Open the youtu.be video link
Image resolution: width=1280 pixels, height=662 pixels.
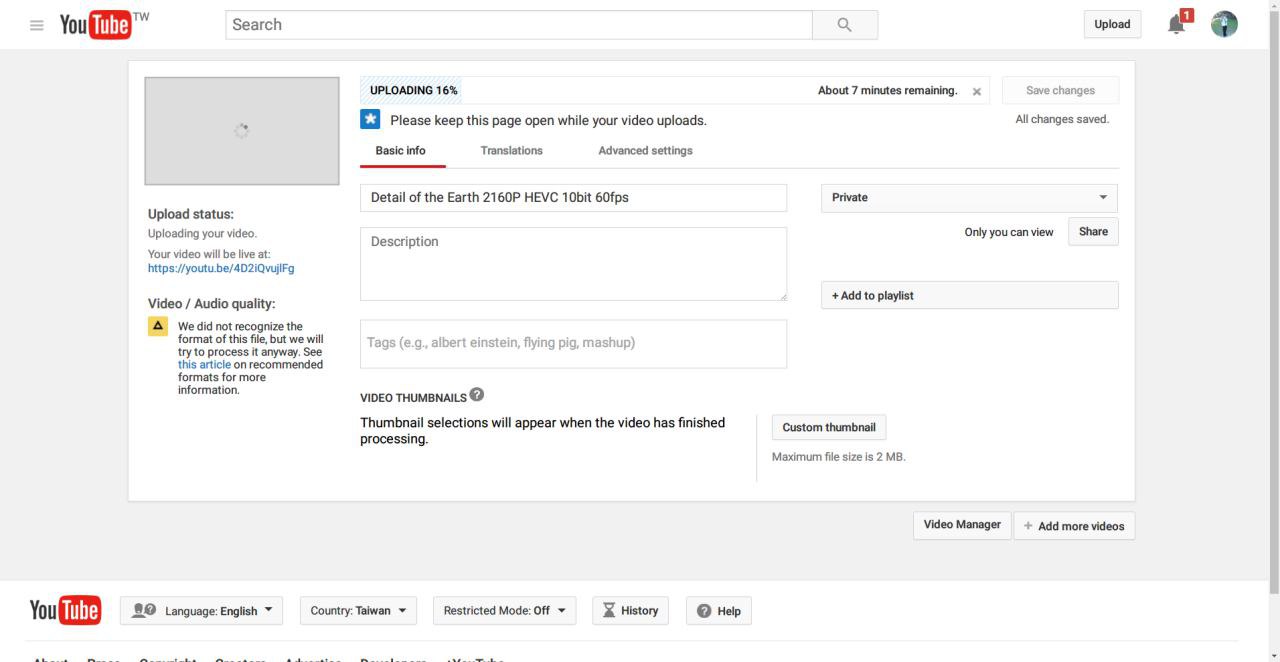(x=221, y=268)
